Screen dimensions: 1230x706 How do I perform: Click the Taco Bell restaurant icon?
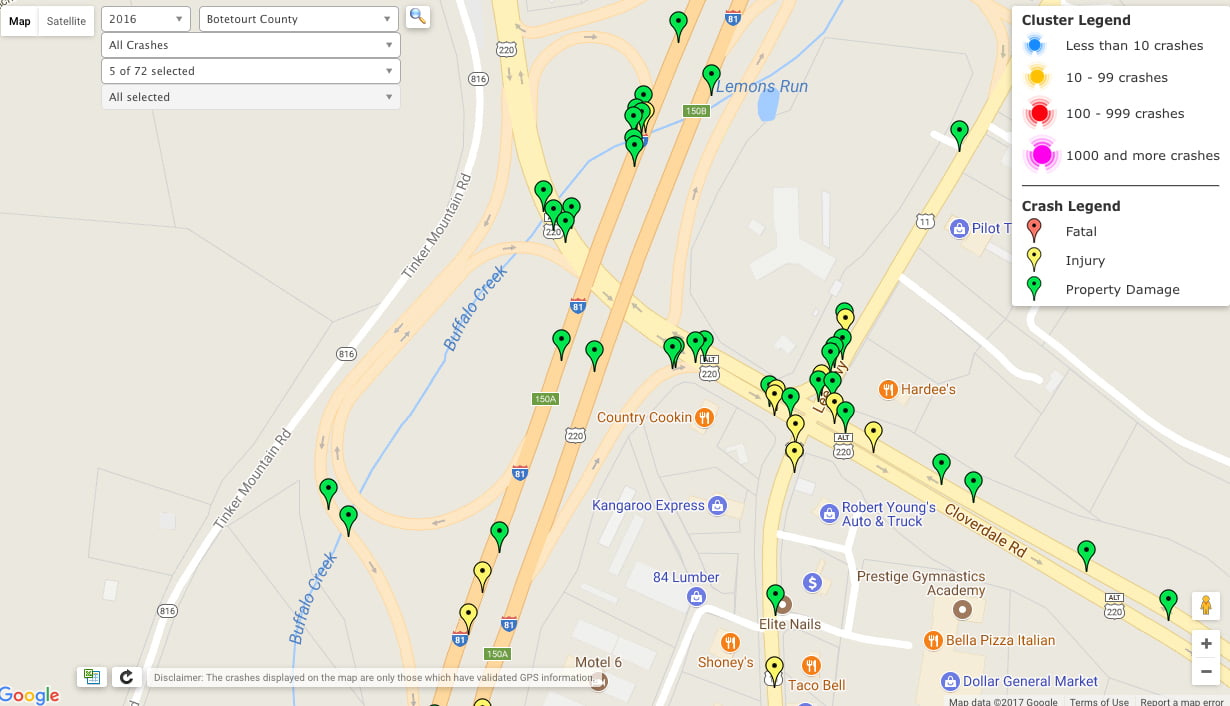click(x=810, y=666)
